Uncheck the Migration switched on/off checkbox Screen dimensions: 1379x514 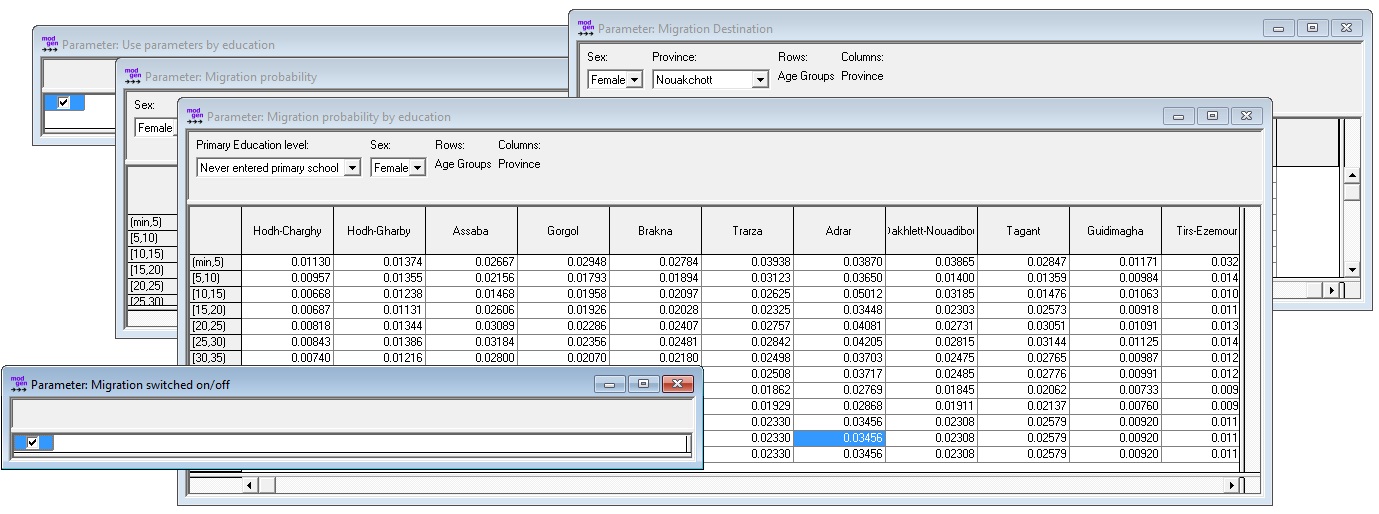(x=33, y=443)
